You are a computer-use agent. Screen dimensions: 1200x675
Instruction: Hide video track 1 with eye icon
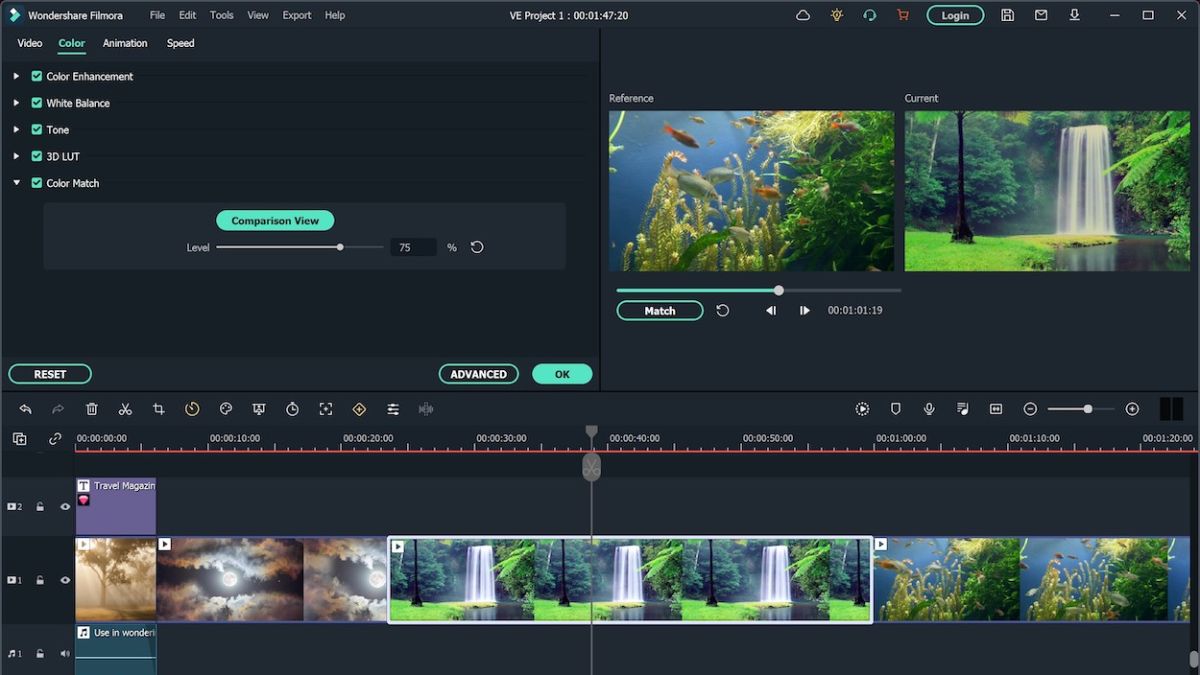pyautogui.click(x=65, y=580)
